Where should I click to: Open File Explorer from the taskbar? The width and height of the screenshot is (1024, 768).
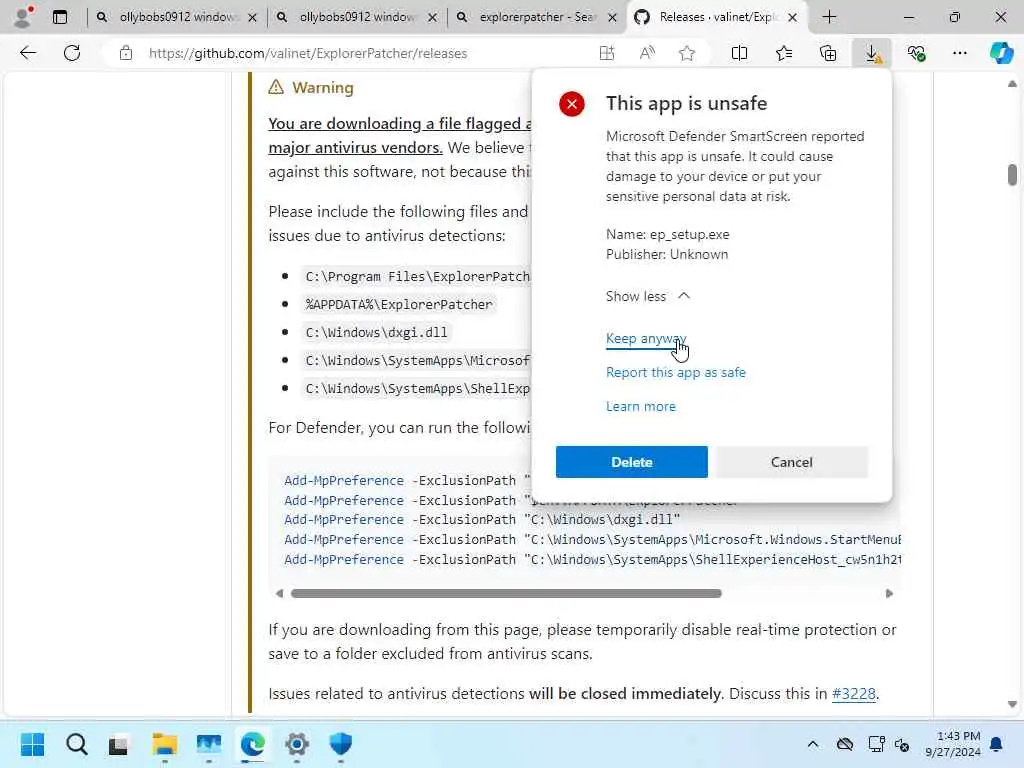pyautogui.click(x=165, y=744)
